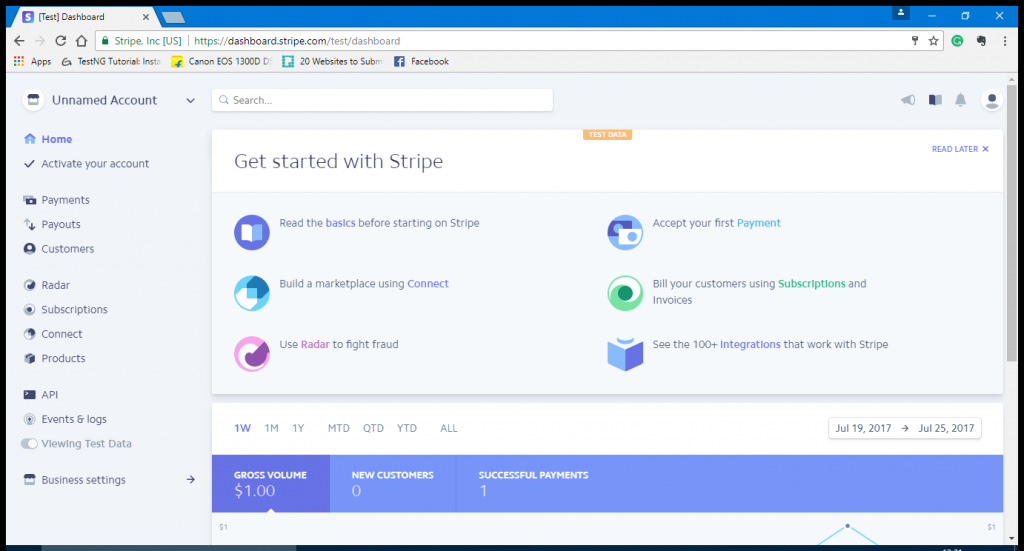Screen dimensions: 1024x551
Task: Select the New Customers metric tab
Action: click(392, 484)
